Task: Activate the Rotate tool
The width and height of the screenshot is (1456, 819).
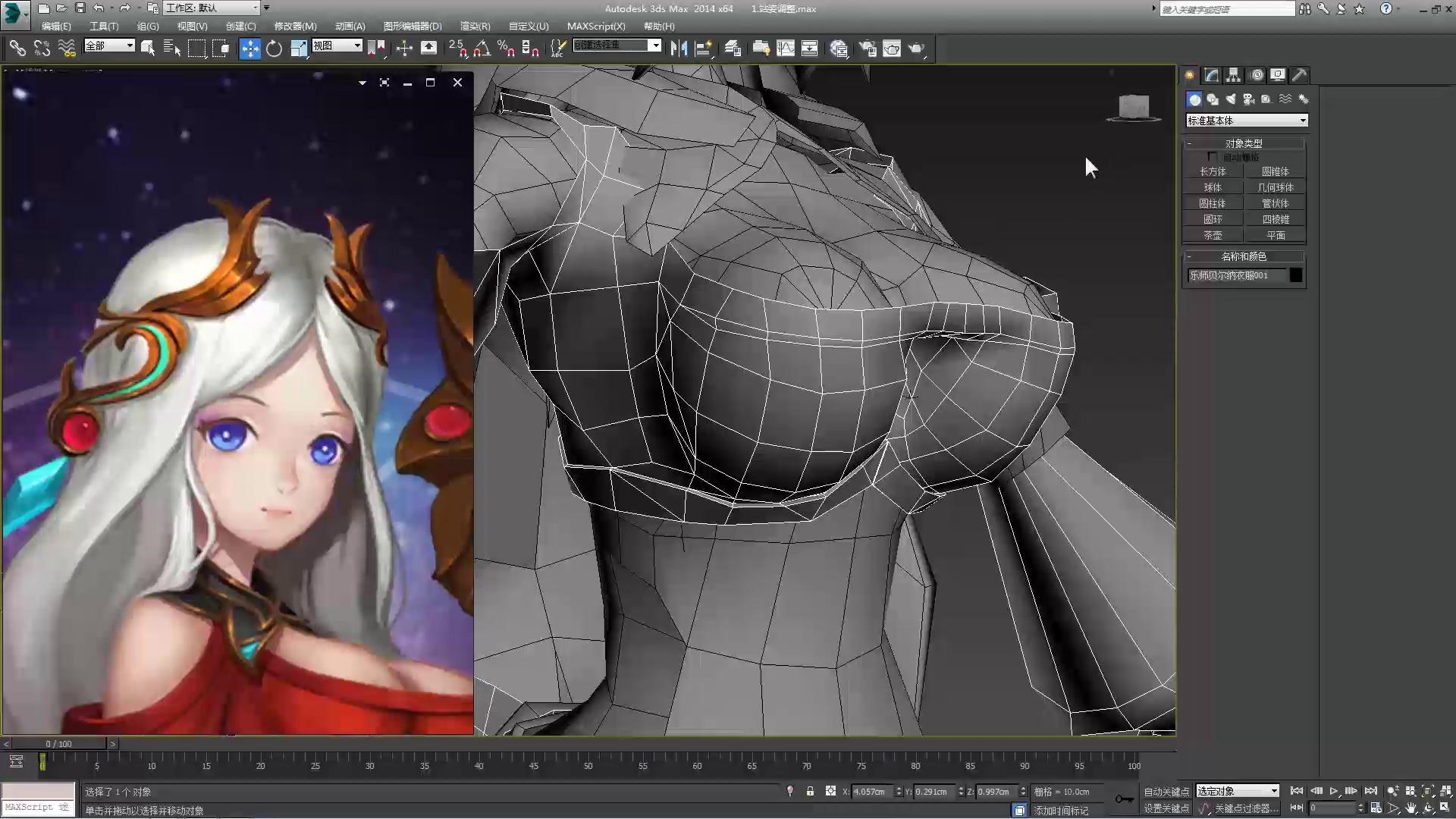Action: 274,49
